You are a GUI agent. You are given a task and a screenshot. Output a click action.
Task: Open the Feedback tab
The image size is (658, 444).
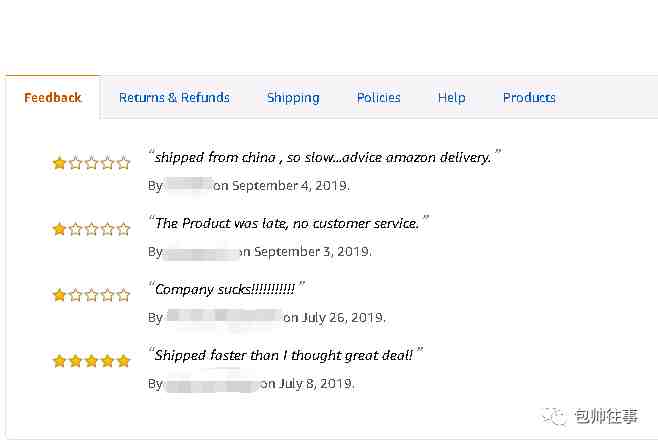pyautogui.click(x=53, y=98)
